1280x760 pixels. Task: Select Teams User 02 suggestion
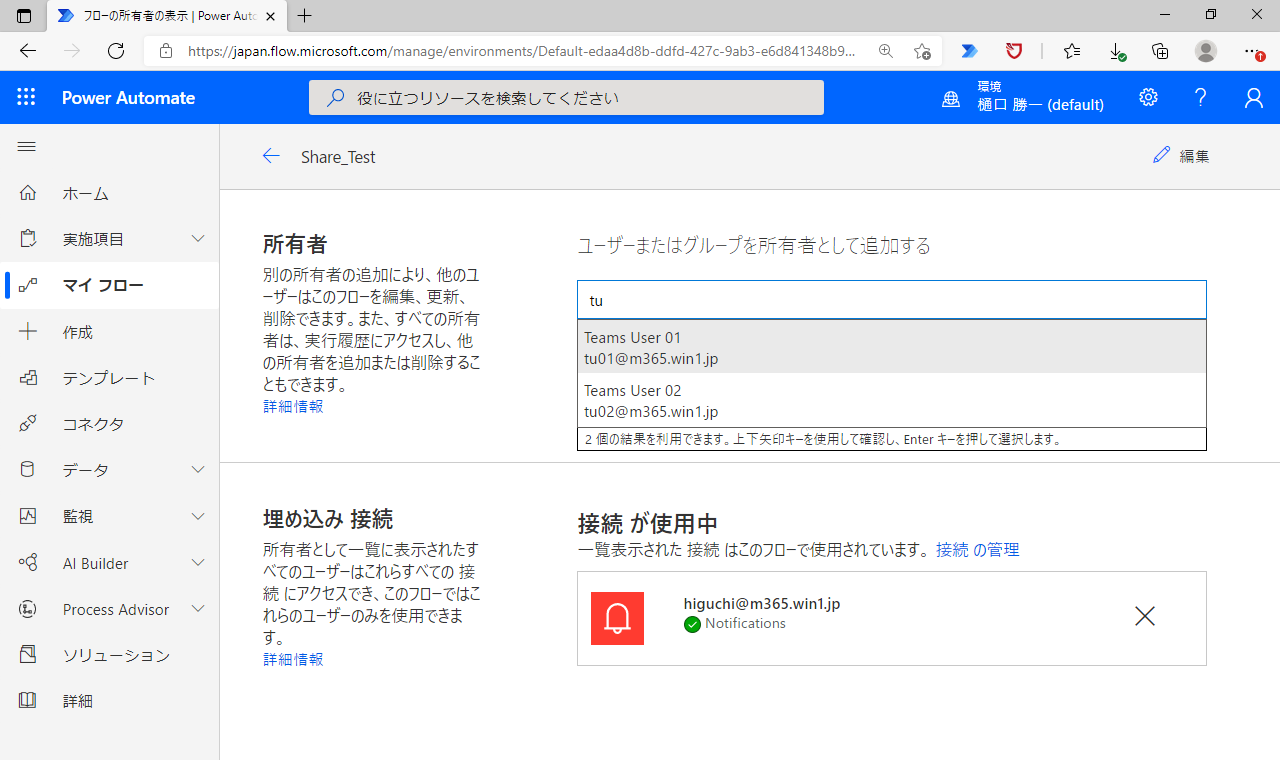[x=892, y=400]
